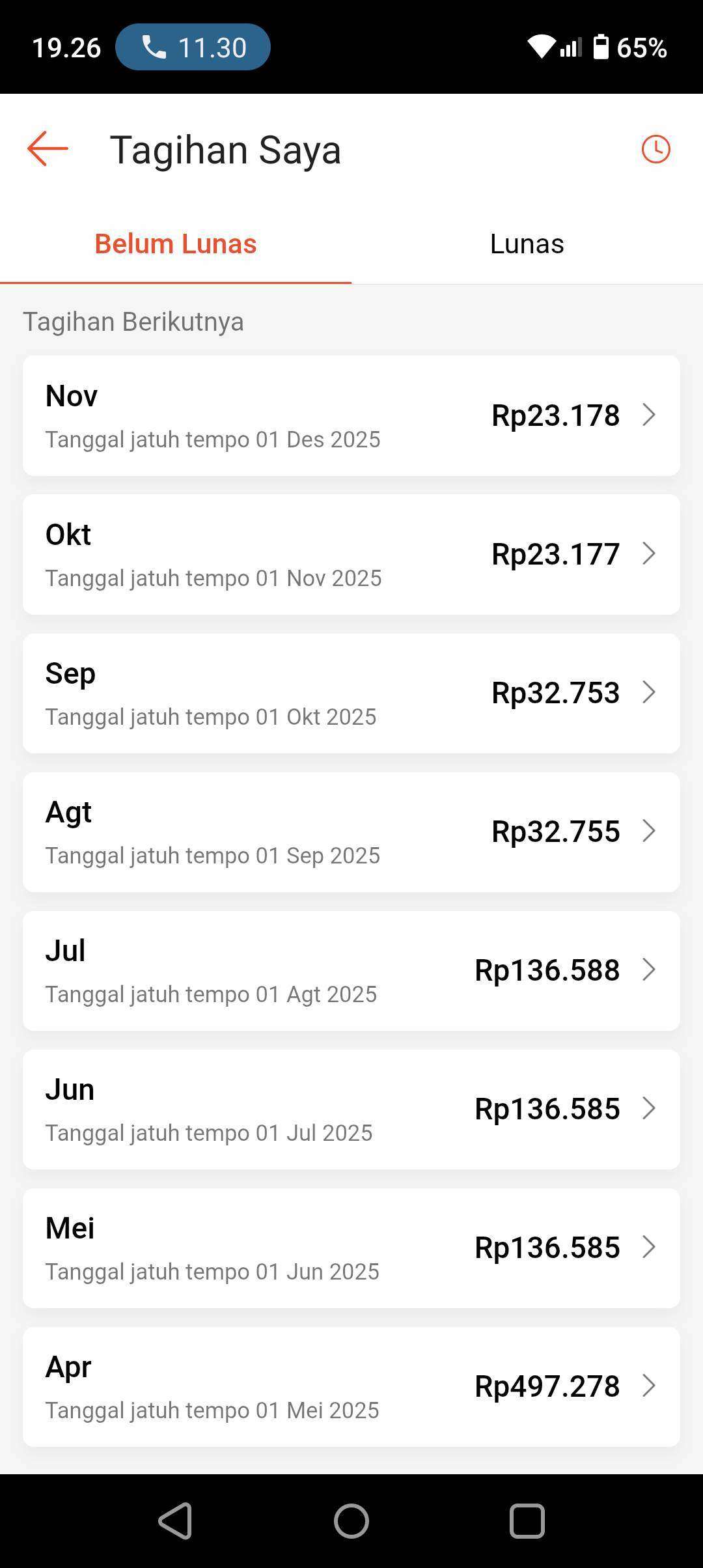The width and height of the screenshot is (703, 1568).
Task: Tap the Rp23.178 amount for Nov
Action: 555,415
